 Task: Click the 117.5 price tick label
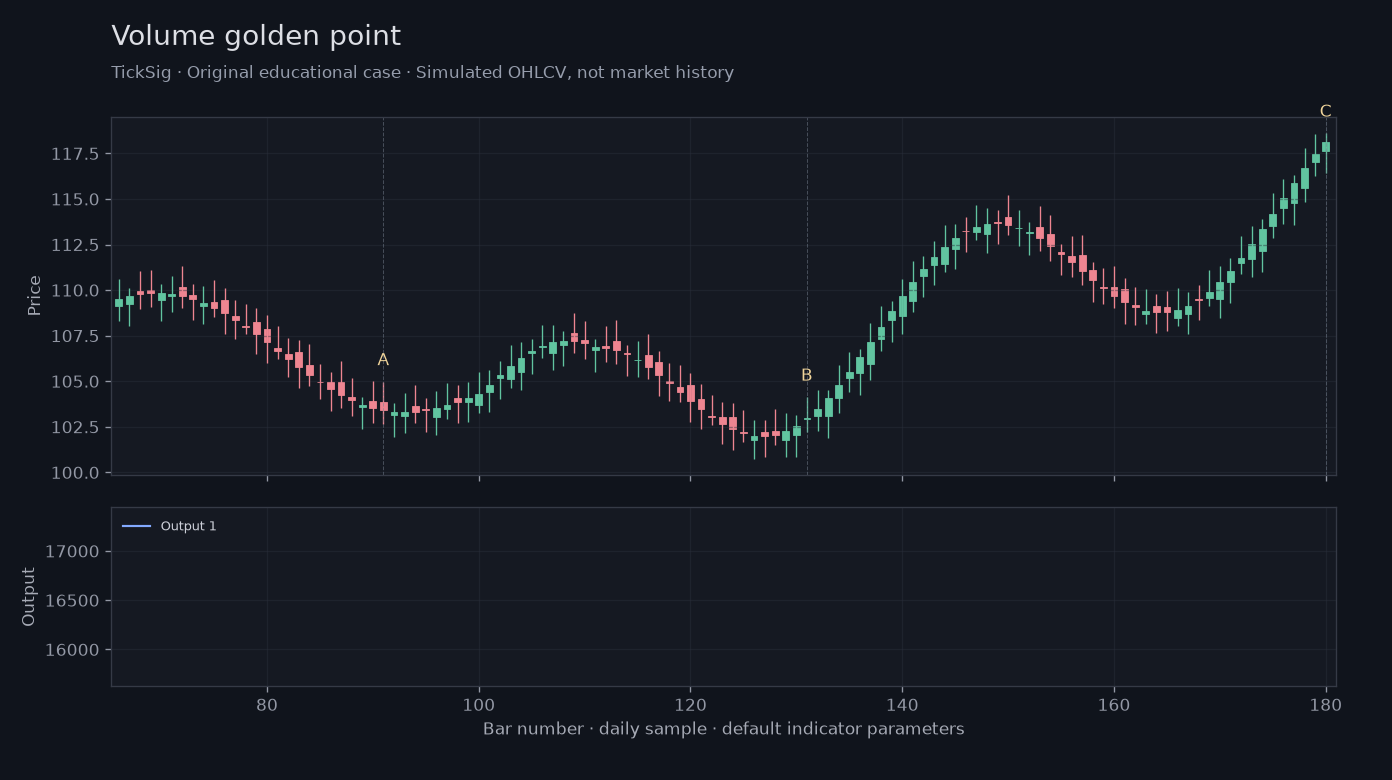click(x=75, y=154)
